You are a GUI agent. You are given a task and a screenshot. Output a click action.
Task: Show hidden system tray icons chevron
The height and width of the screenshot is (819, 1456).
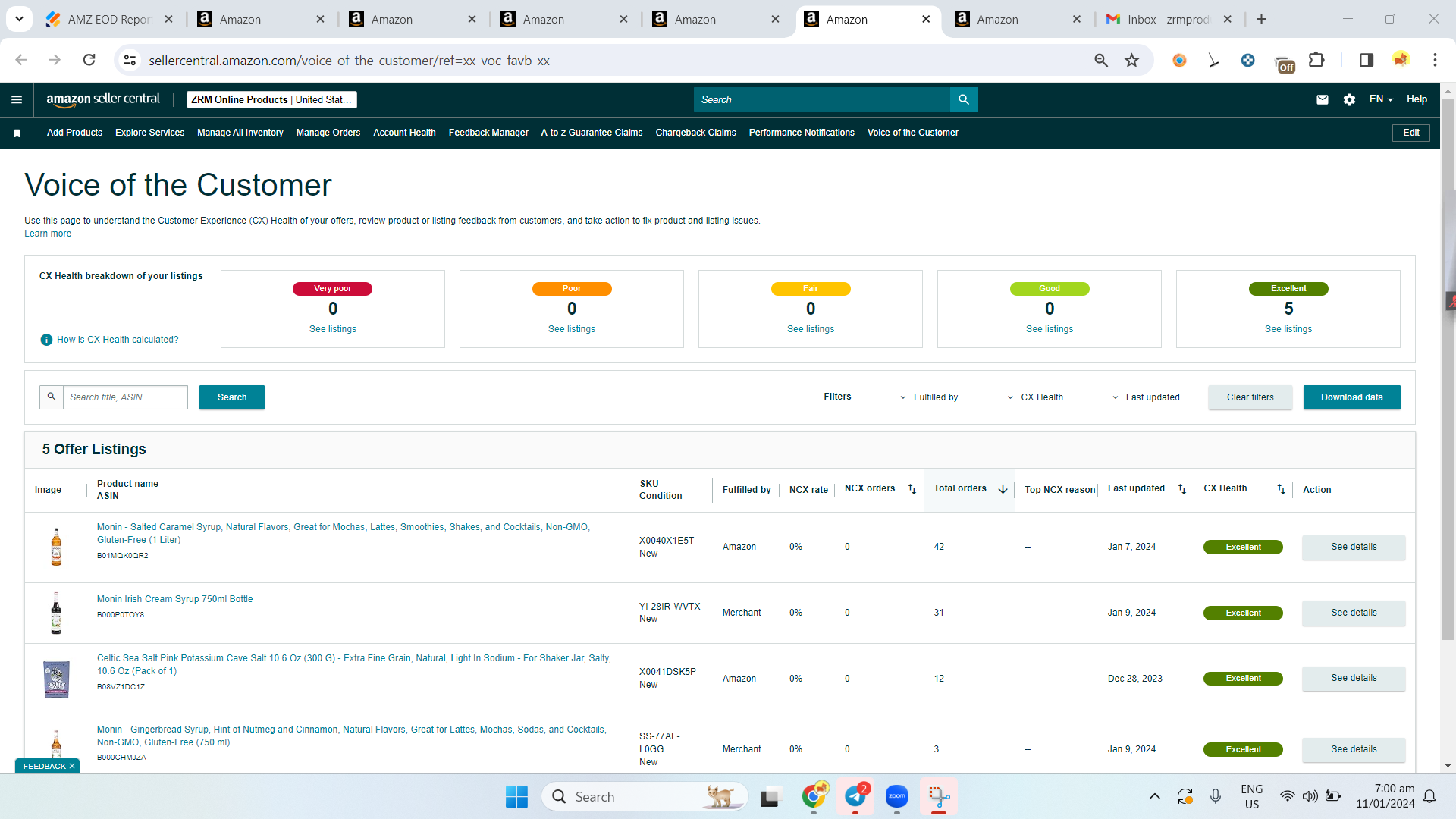click(x=1154, y=796)
